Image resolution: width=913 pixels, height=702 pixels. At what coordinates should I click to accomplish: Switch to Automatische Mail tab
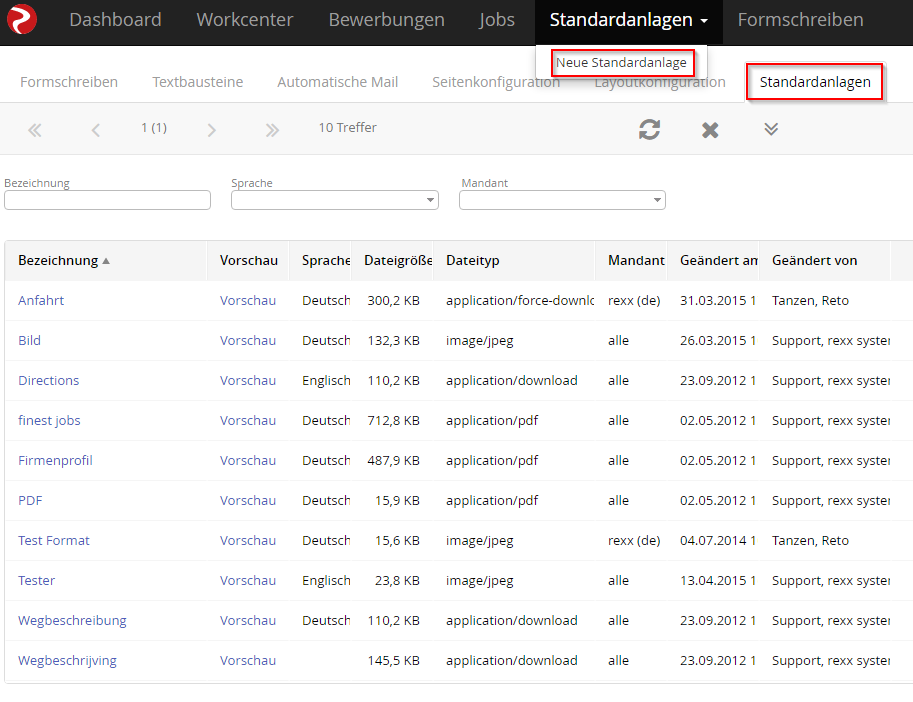pos(338,82)
